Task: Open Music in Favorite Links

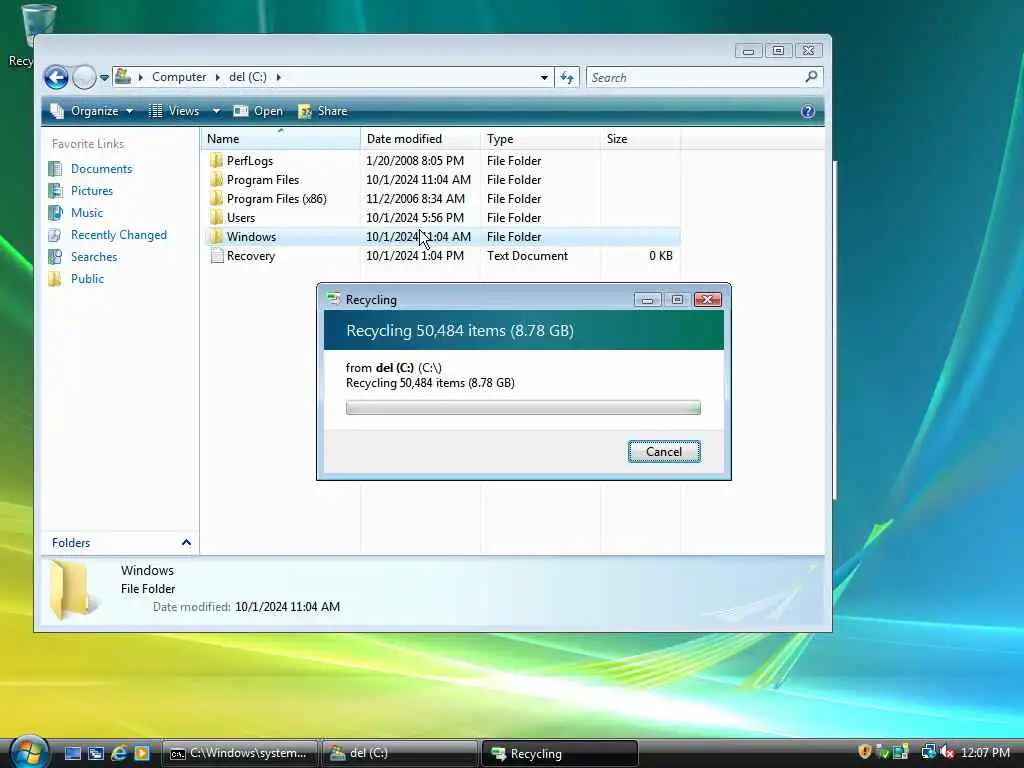Action: (87, 213)
